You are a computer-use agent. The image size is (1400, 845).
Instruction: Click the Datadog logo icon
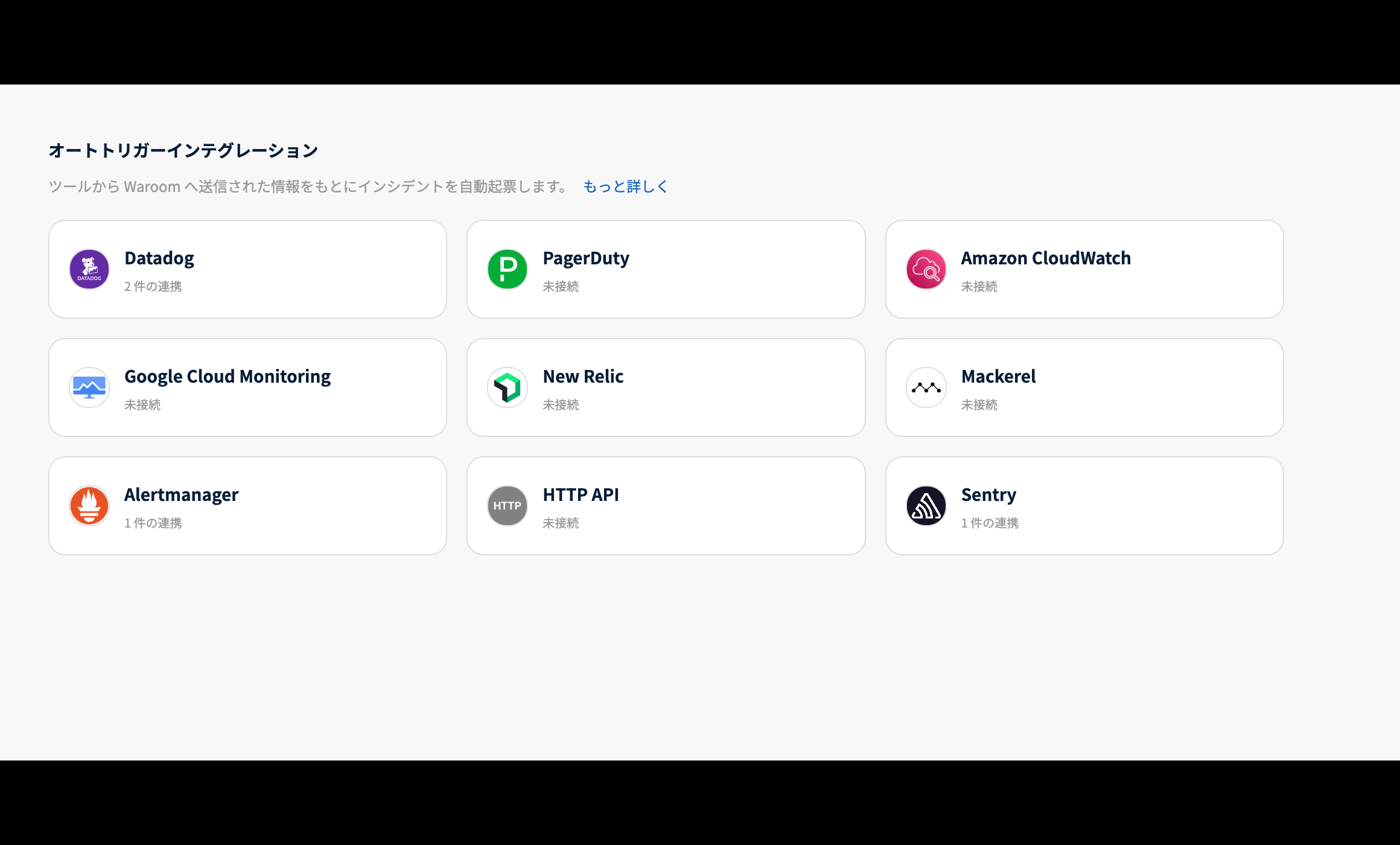89,269
